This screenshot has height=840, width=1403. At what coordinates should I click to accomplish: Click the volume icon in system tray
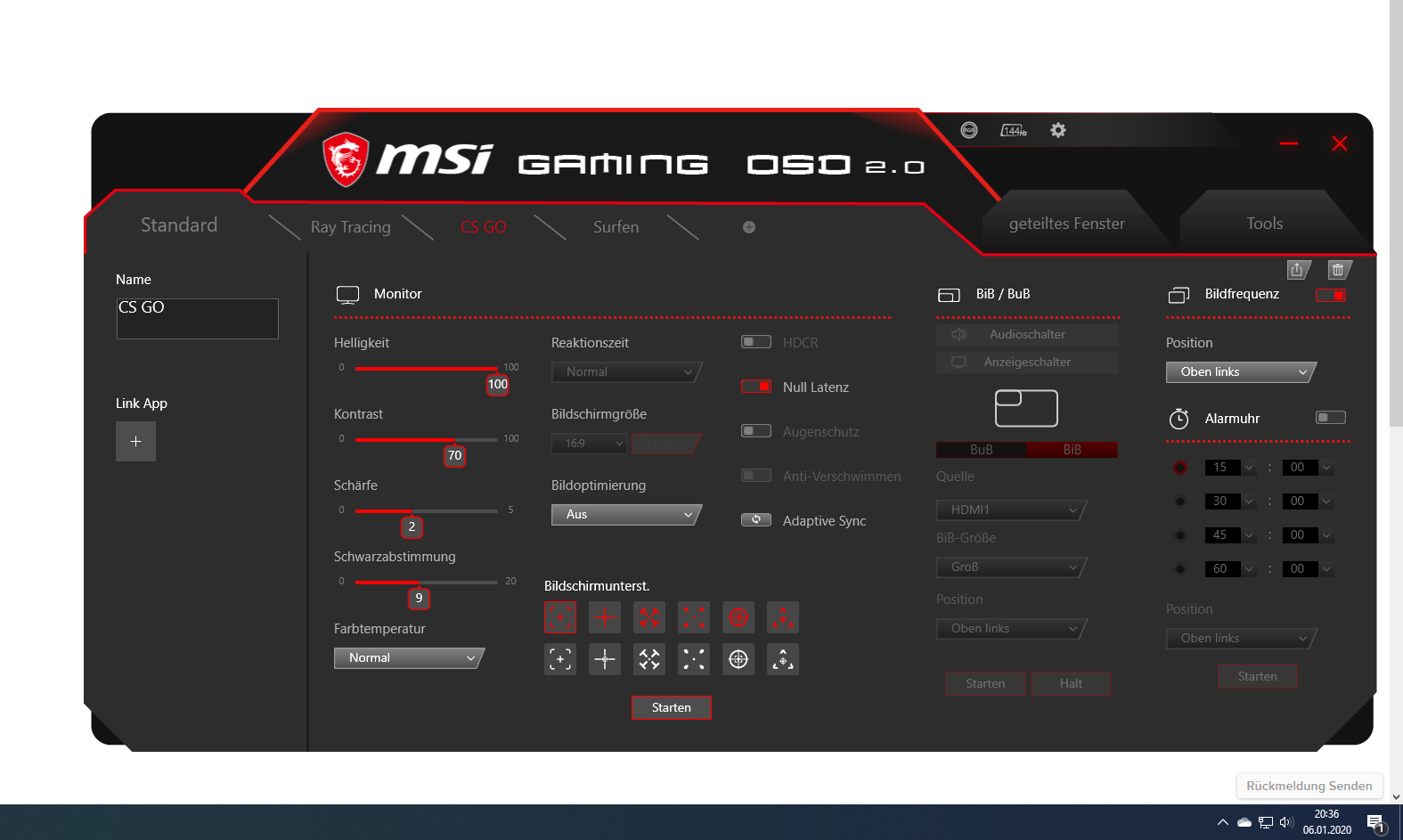coord(1286,822)
